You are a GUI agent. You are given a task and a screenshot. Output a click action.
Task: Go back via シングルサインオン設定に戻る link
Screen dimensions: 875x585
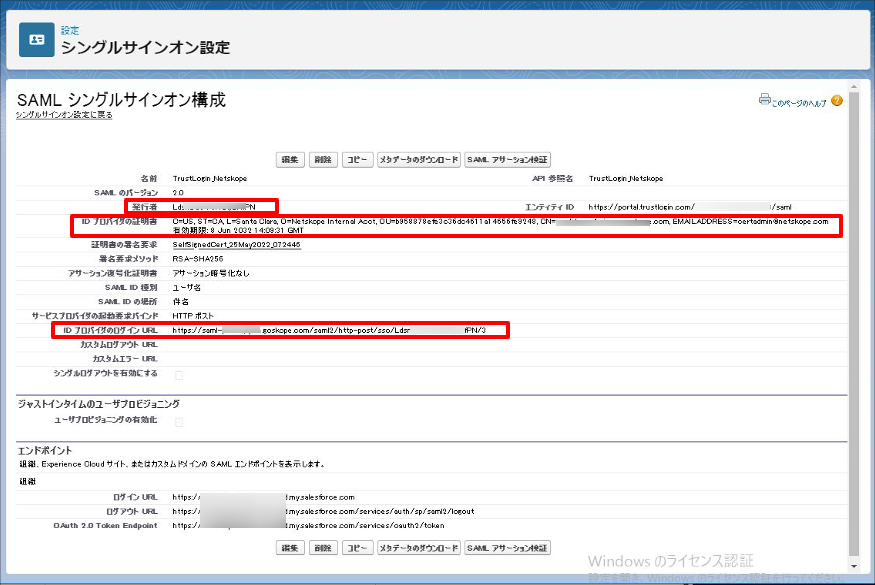[x=64, y=115]
